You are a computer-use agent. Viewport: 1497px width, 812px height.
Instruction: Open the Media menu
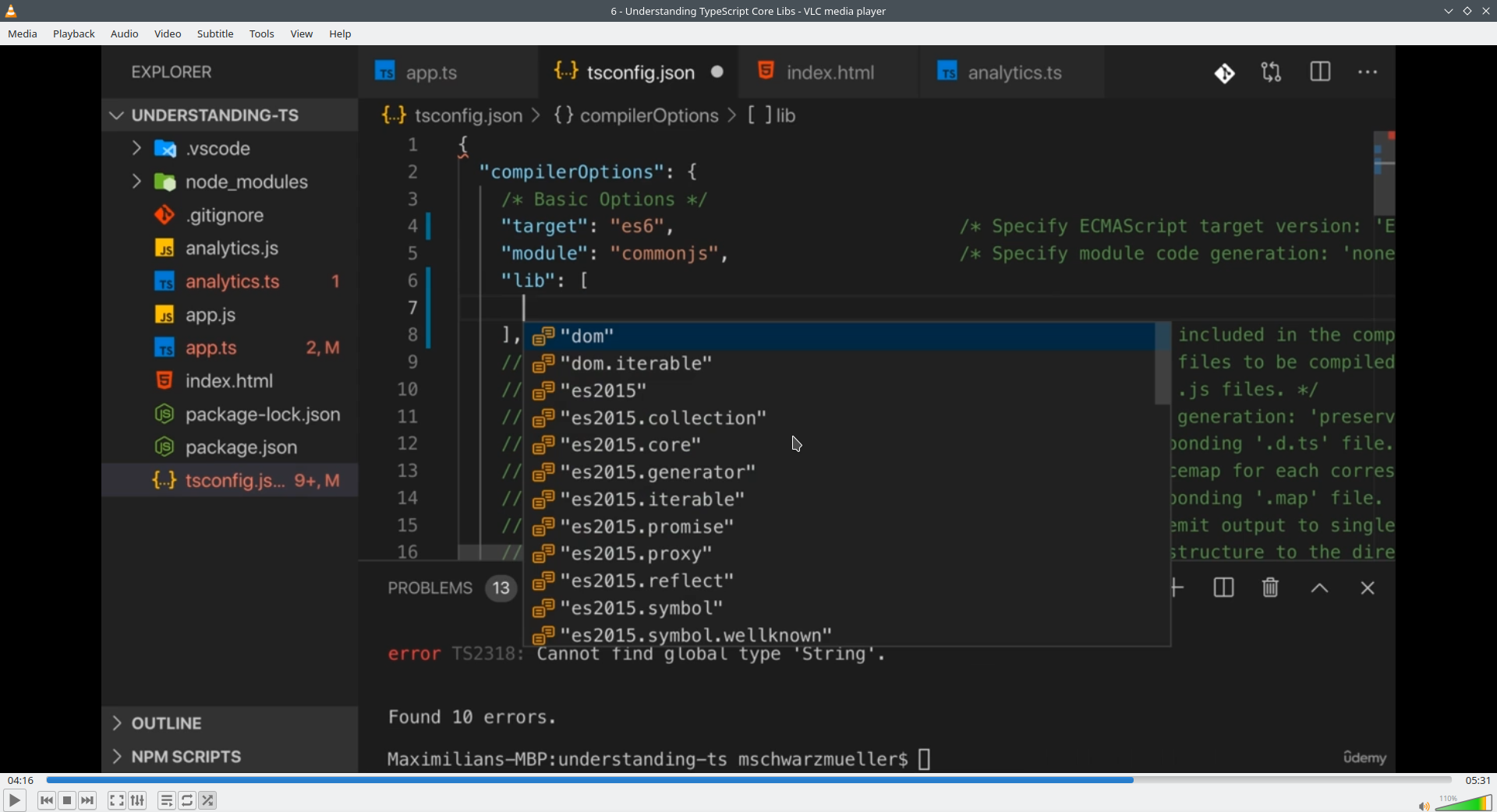pos(23,34)
